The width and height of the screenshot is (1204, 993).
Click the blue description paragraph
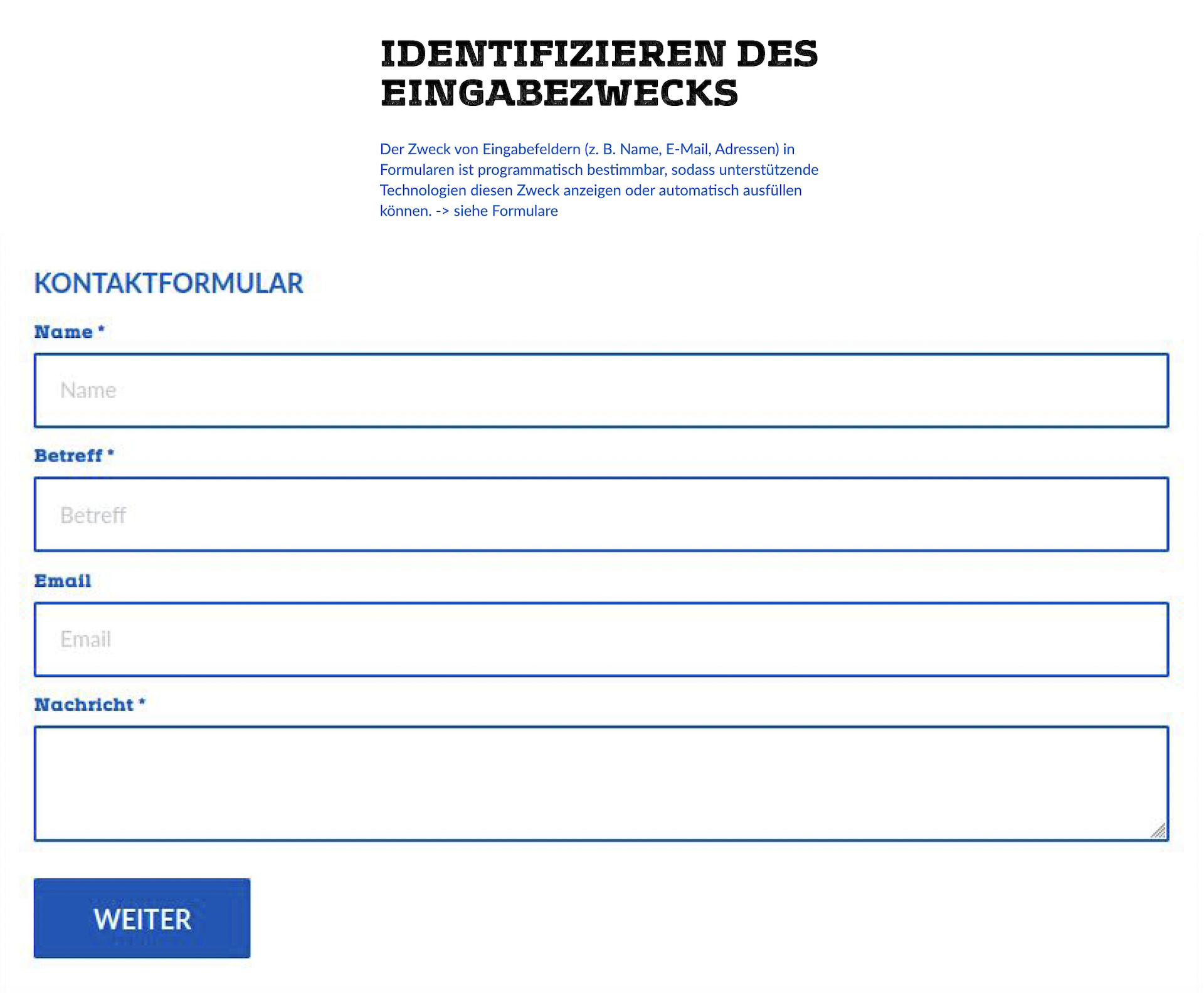599,180
